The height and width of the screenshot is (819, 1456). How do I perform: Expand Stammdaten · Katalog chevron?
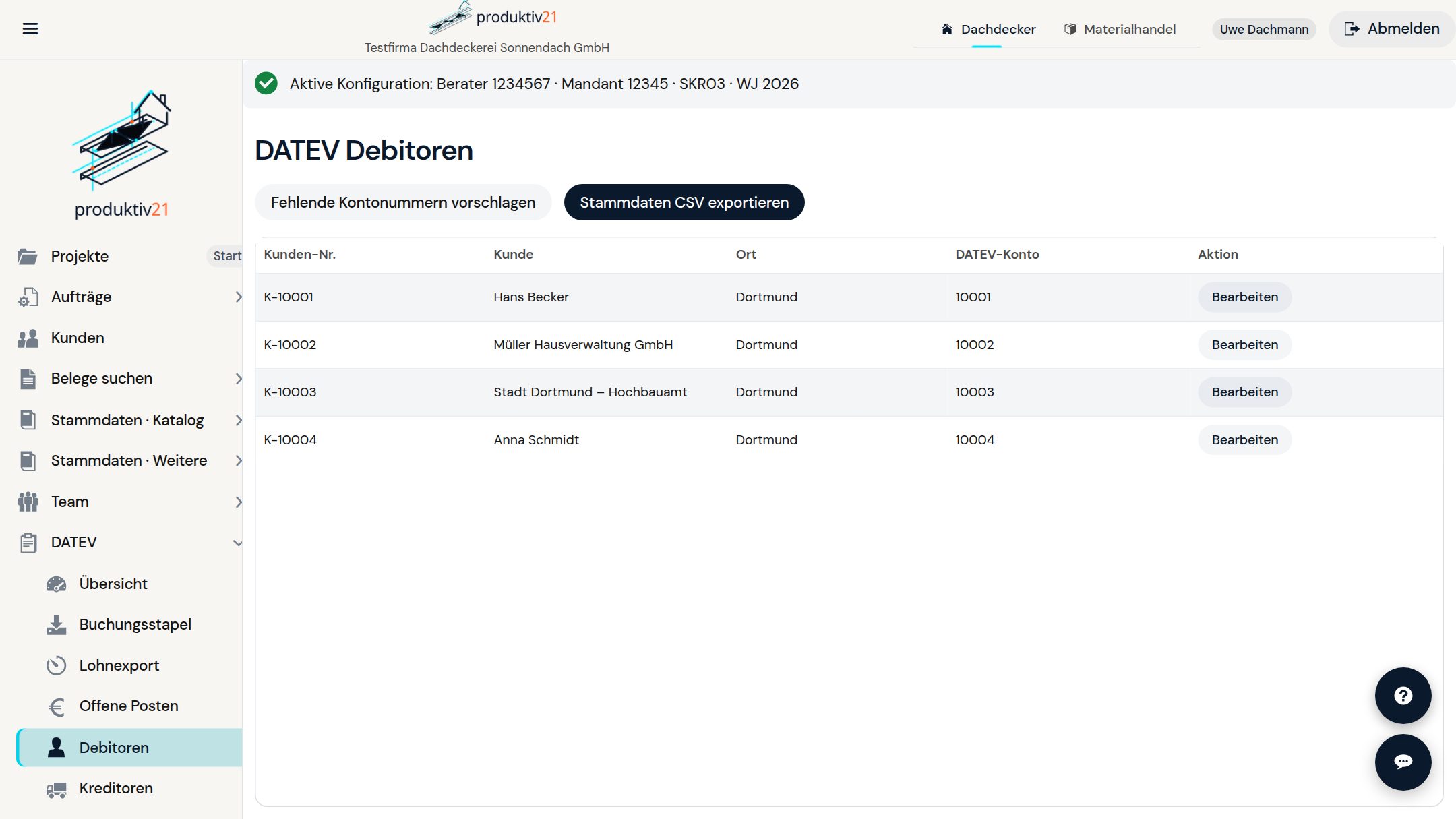coord(238,420)
